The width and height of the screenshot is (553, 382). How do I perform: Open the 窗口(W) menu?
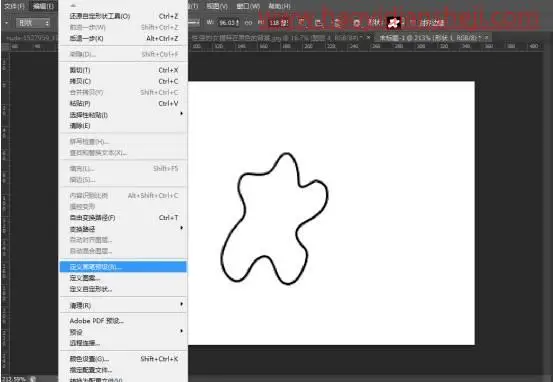click(x=248, y=6)
